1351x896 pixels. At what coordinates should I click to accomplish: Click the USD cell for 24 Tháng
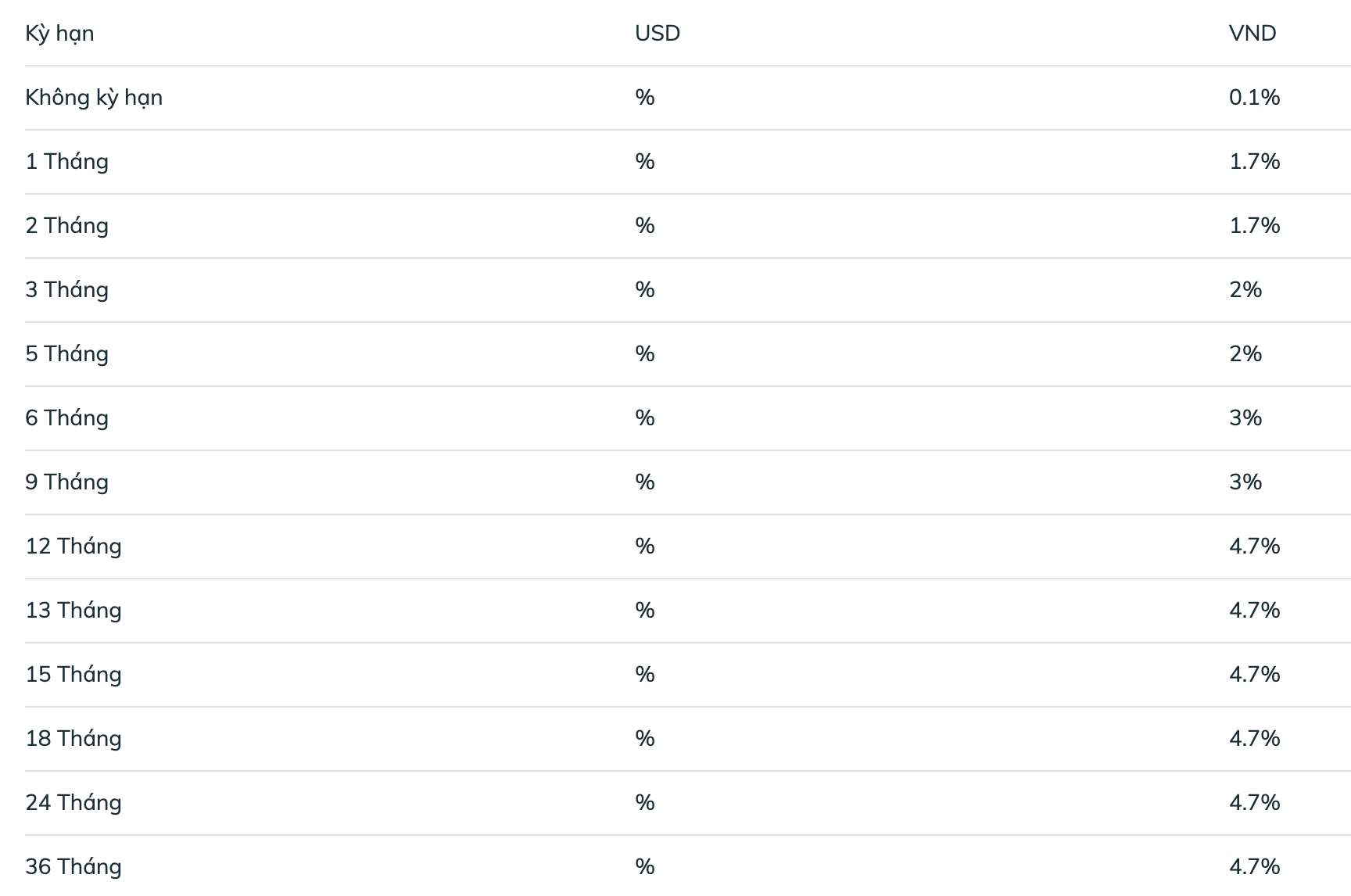[x=645, y=802]
